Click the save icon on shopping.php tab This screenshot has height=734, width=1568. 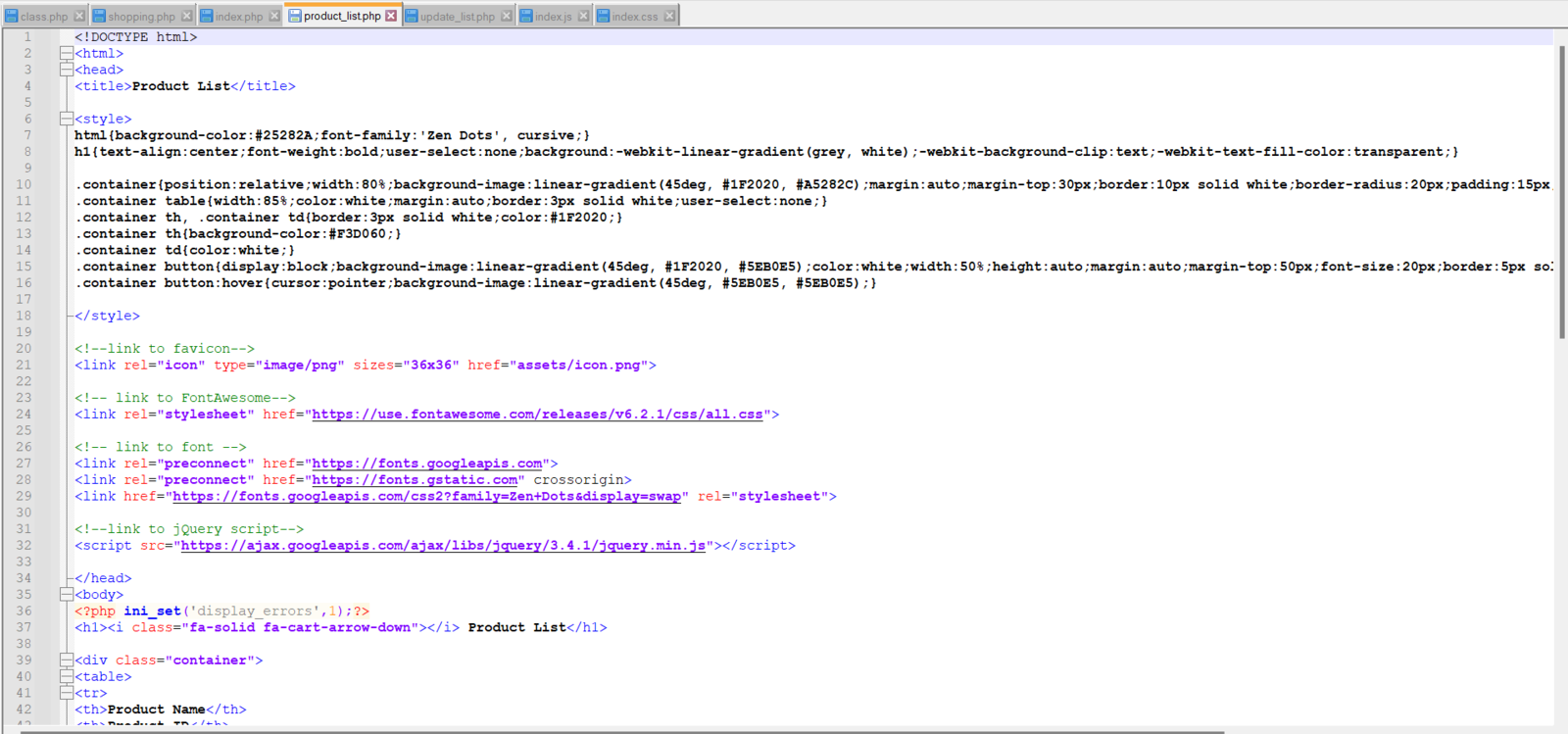click(x=99, y=16)
